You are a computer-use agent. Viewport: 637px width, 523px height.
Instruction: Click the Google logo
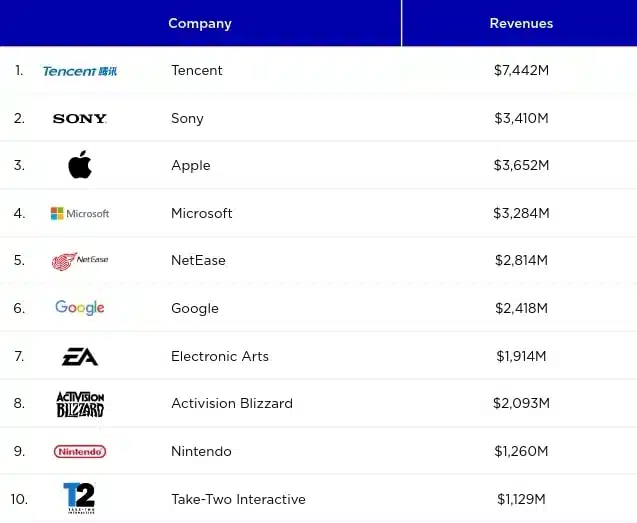80,308
